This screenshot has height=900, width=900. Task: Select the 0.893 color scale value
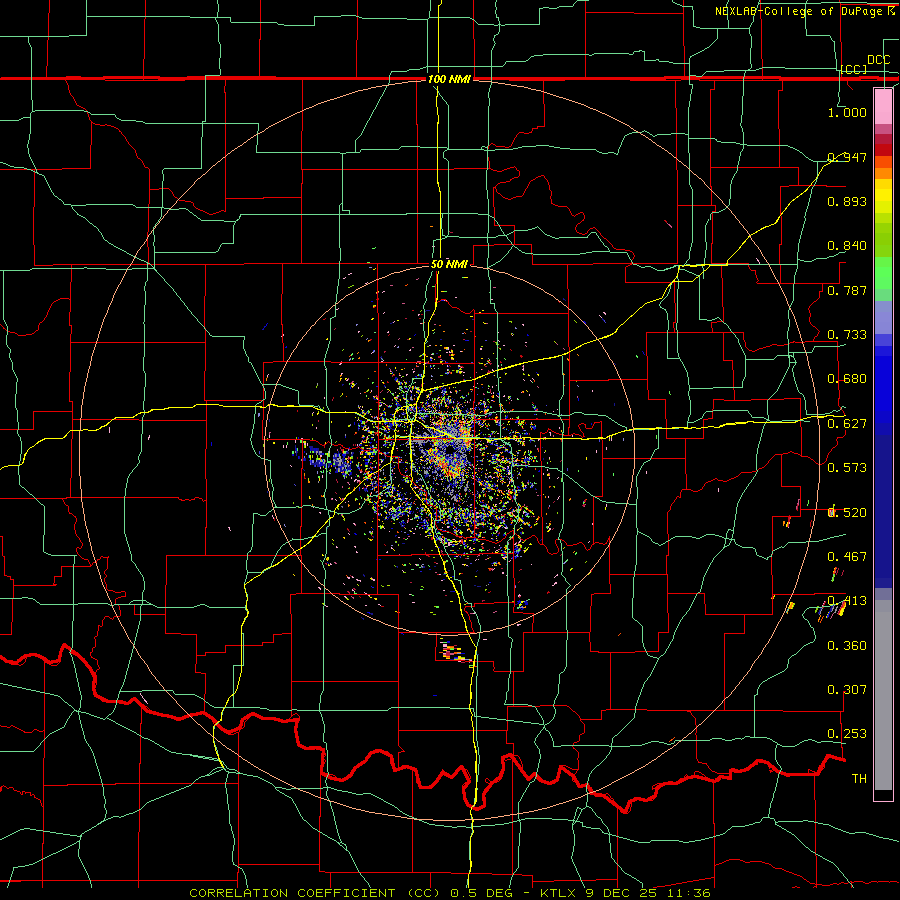click(847, 201)
